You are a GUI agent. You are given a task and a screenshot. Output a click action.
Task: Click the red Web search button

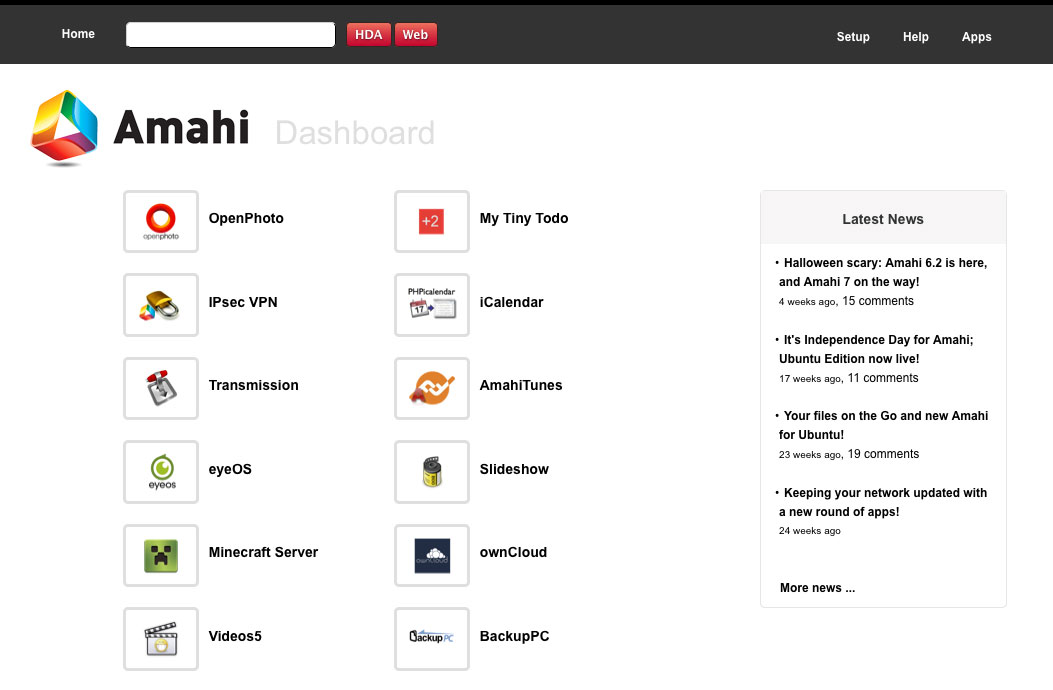coord(416,35)
